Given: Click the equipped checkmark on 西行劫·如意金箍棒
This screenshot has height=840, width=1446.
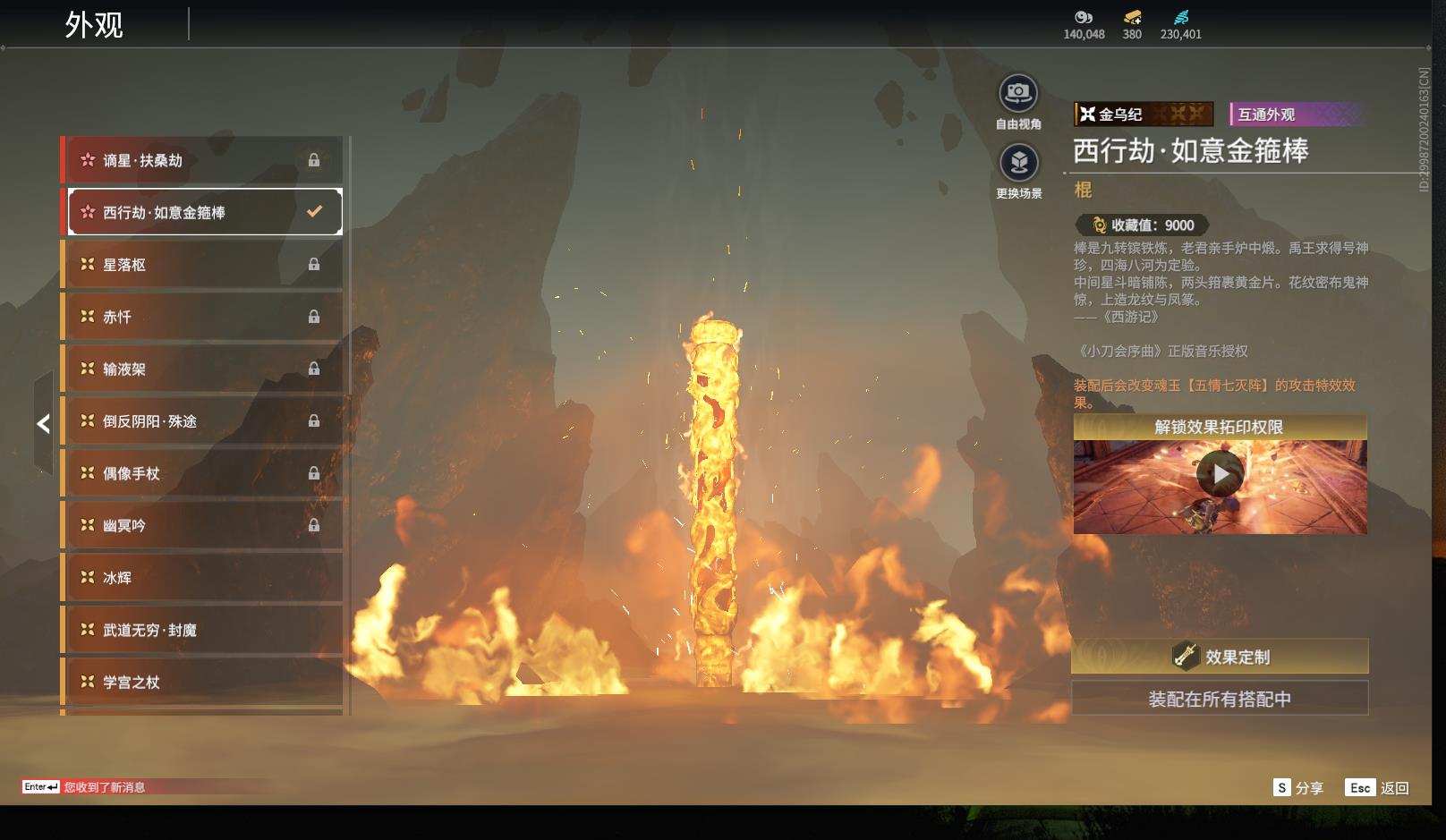Looking at the screenshot, I should coord(314,212).
